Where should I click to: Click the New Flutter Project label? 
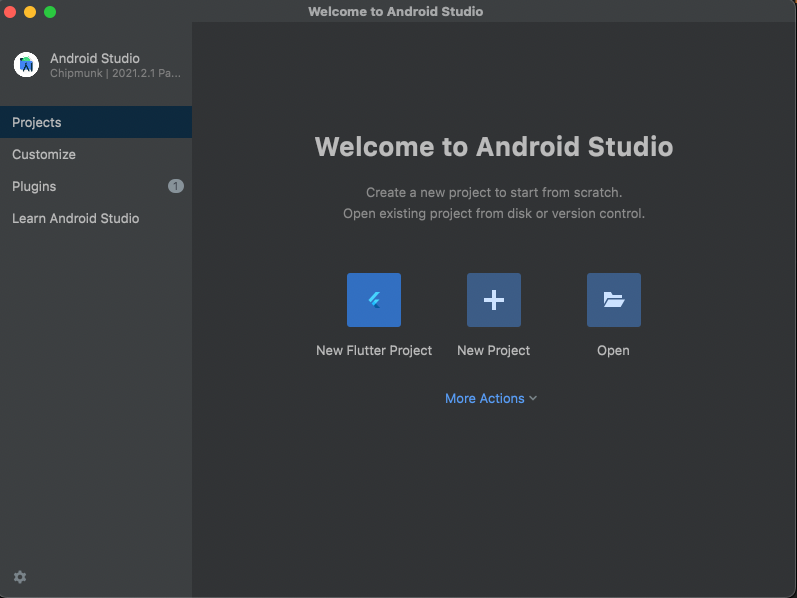374,350
